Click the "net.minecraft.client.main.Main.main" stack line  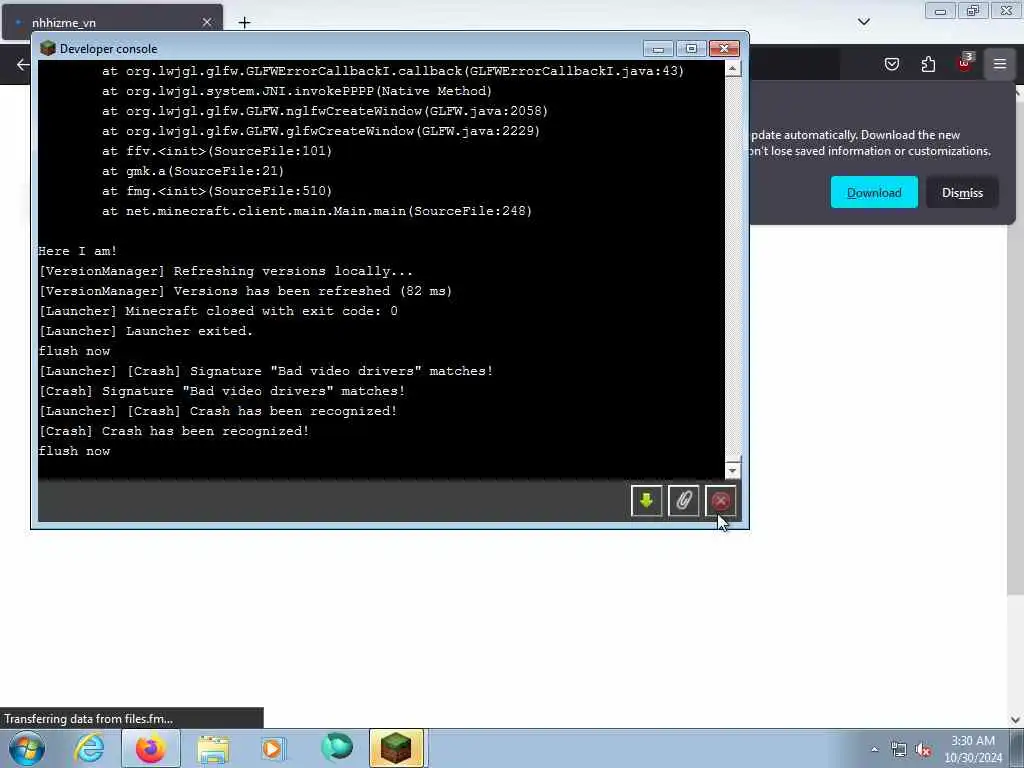coord(317,212)
